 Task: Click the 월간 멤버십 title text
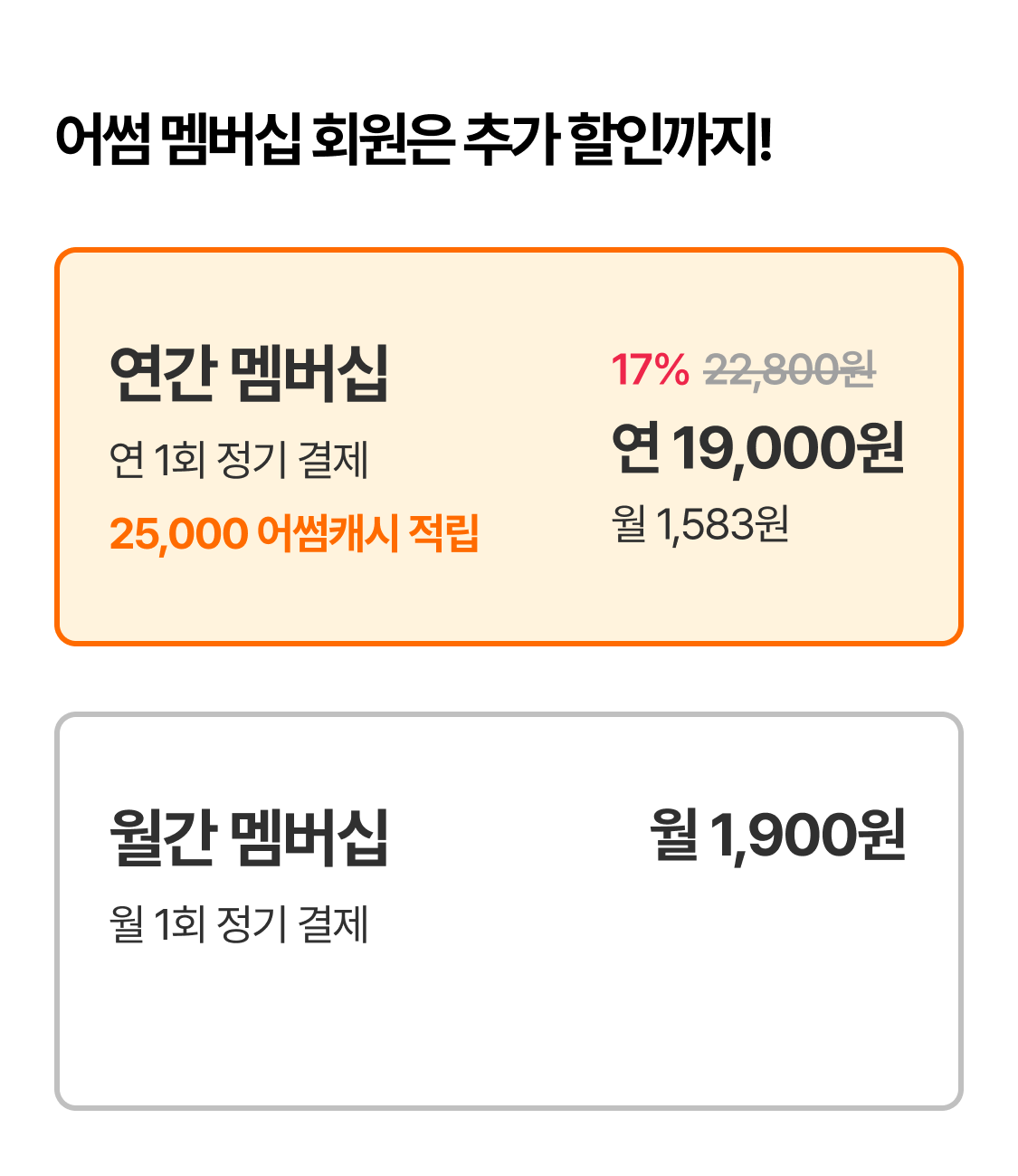pyautogui.click(x=249, y=837)
